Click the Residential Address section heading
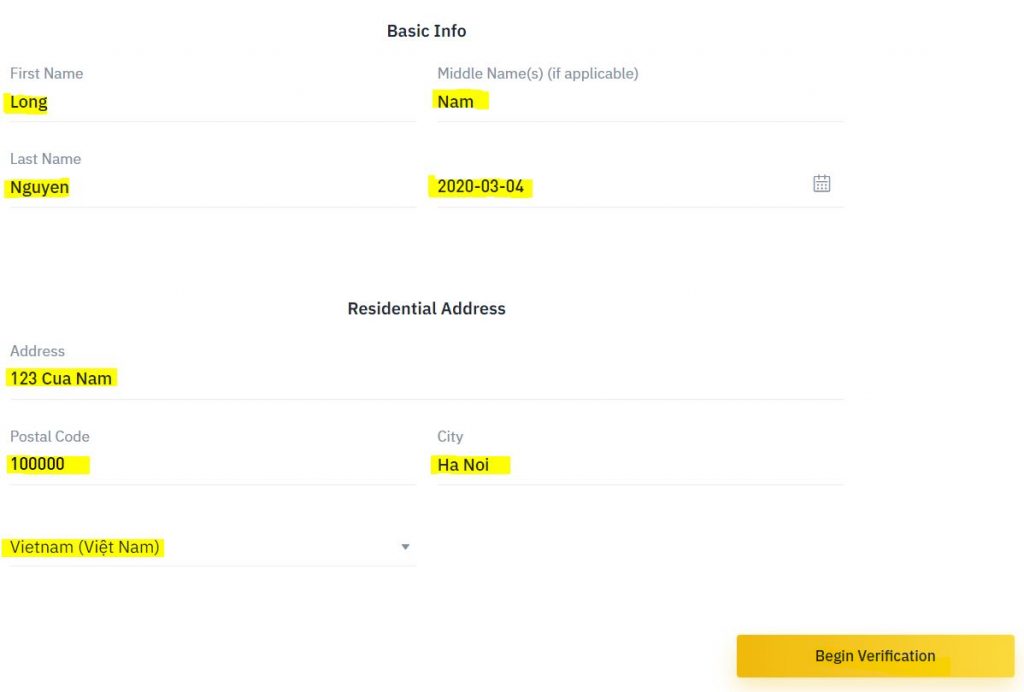This screenshot has width=1024, height=692. (426, 308)
